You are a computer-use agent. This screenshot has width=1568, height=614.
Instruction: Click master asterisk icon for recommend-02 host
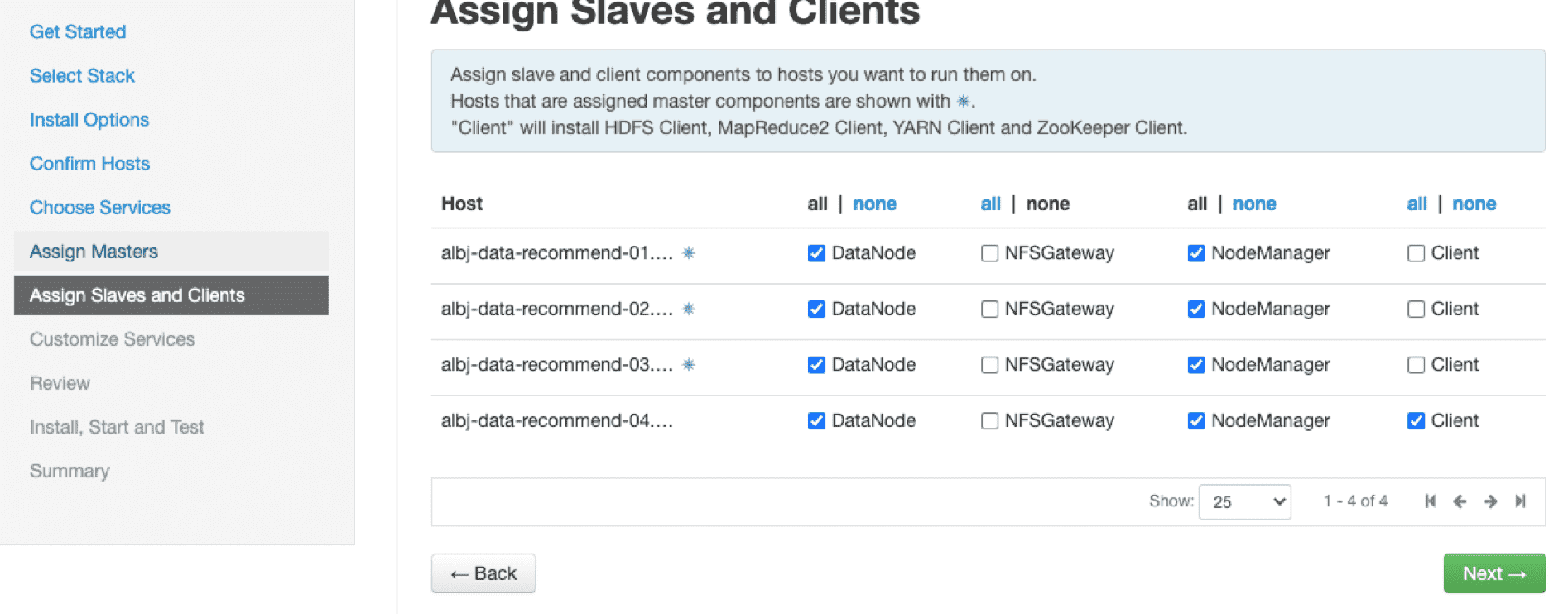688,309
